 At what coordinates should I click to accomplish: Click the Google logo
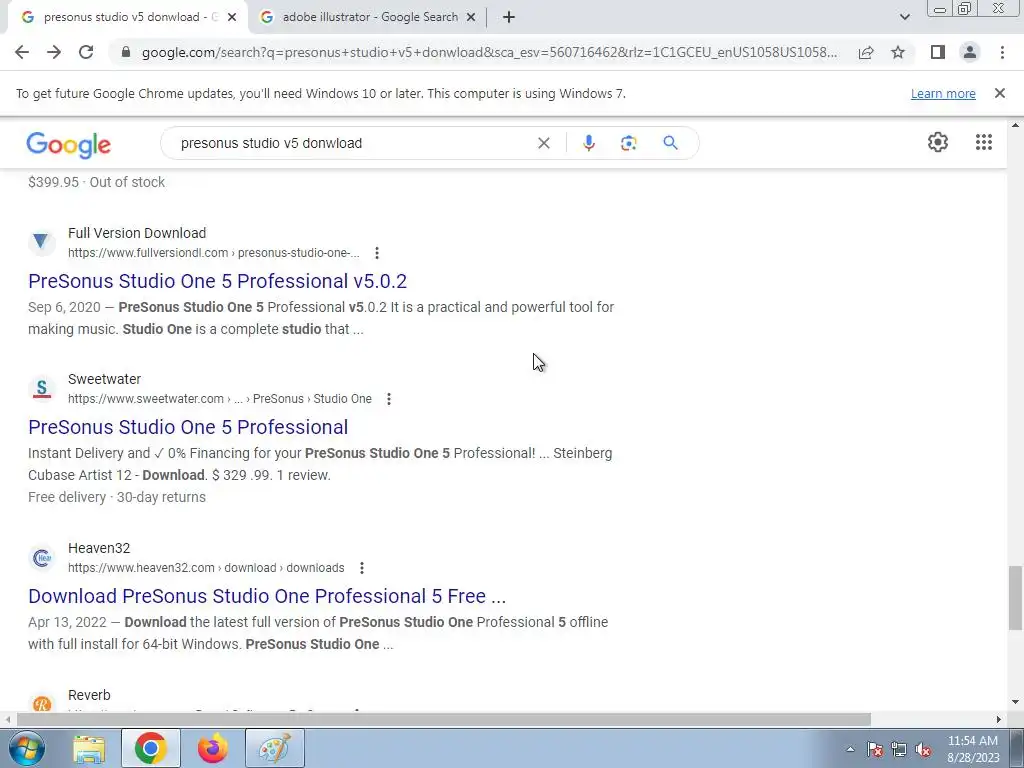(69, 144)
